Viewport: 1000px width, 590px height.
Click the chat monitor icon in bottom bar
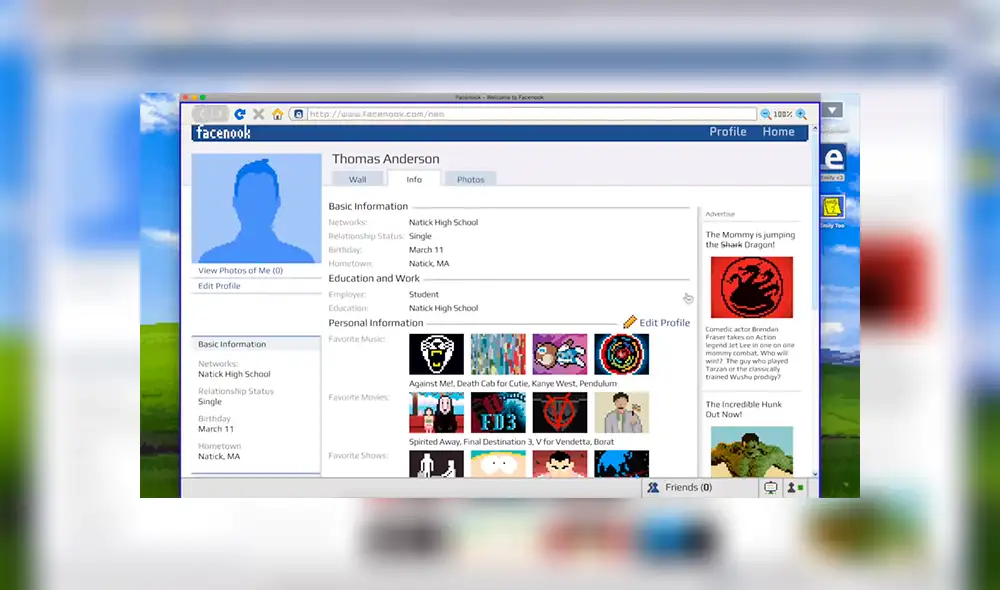tap(770, 487)
